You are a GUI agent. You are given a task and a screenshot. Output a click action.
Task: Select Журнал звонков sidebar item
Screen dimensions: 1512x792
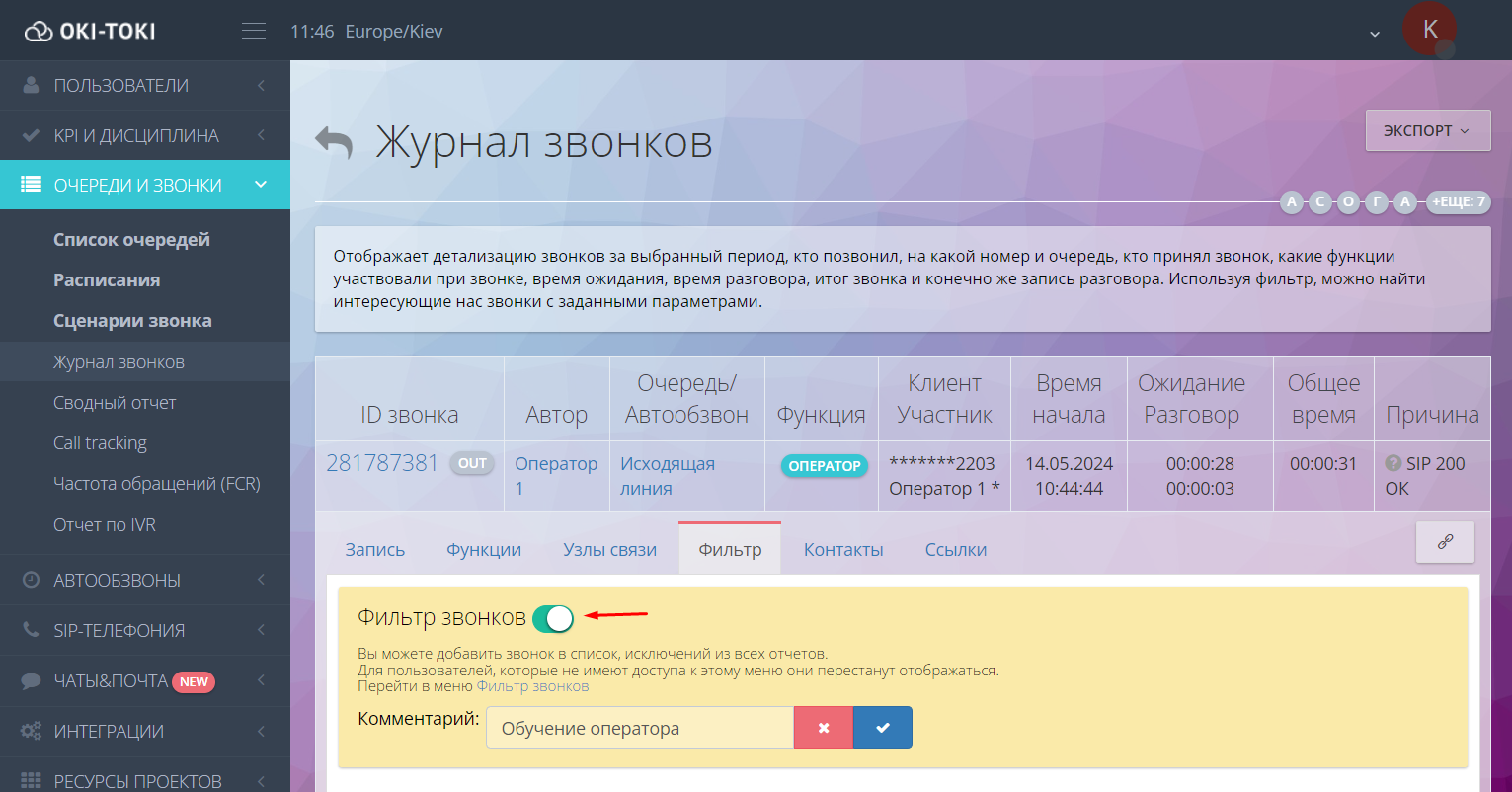(x=145, y=362)
